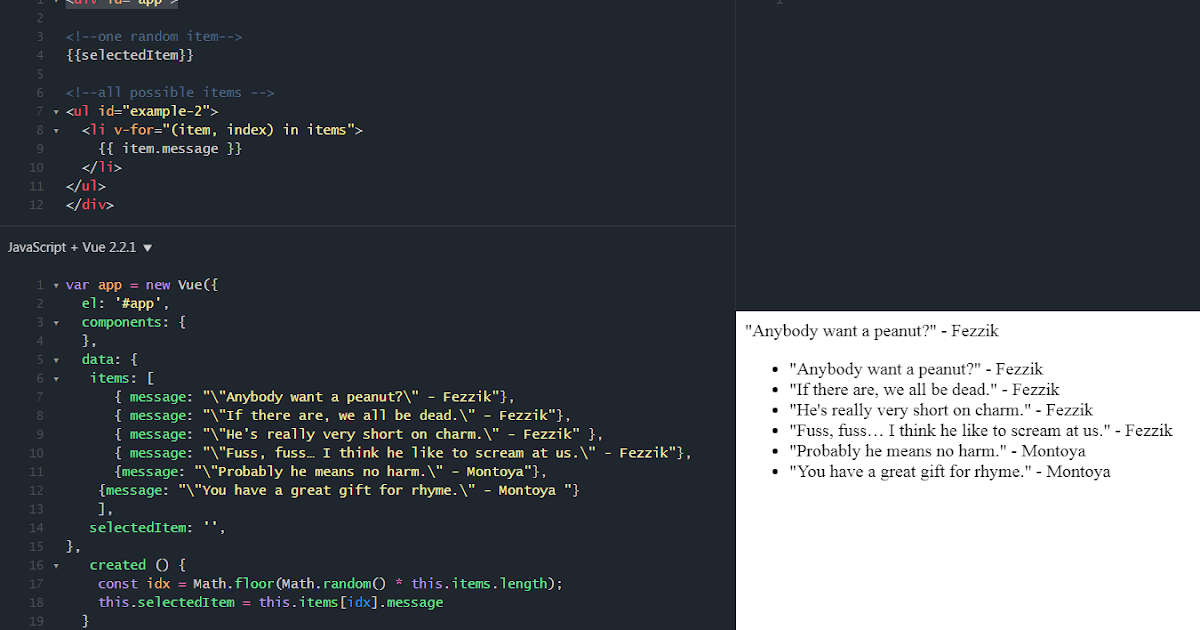Open the JavaScript + Vue 2.2.1 dropdown

tap(146, 246)
